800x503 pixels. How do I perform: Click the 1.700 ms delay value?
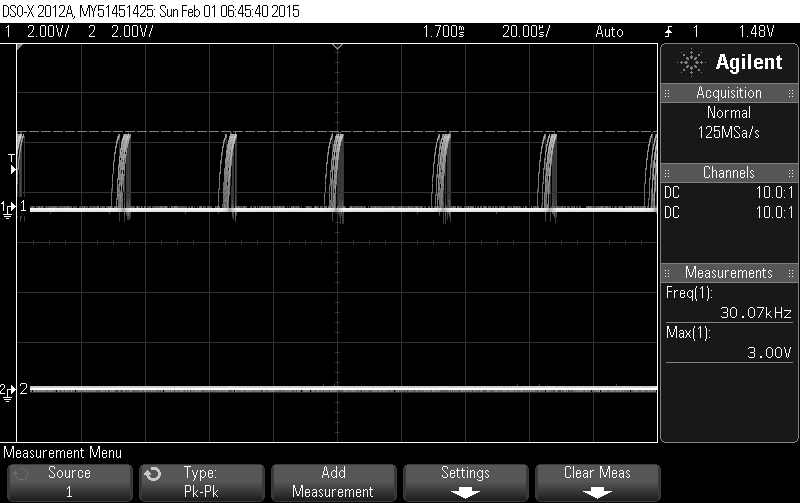click(x=443, y=32)
